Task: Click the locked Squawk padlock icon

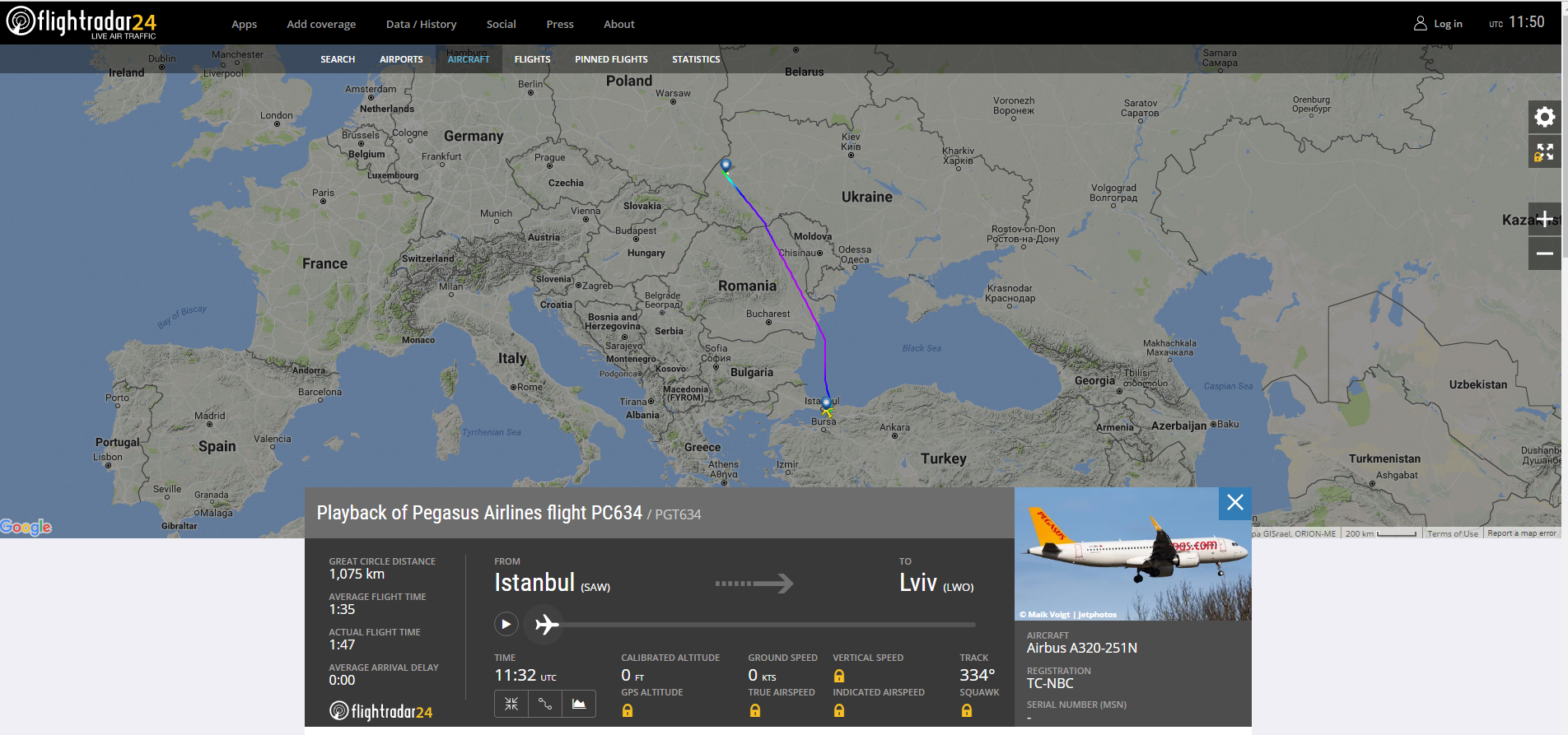Action: coord(967,710)
